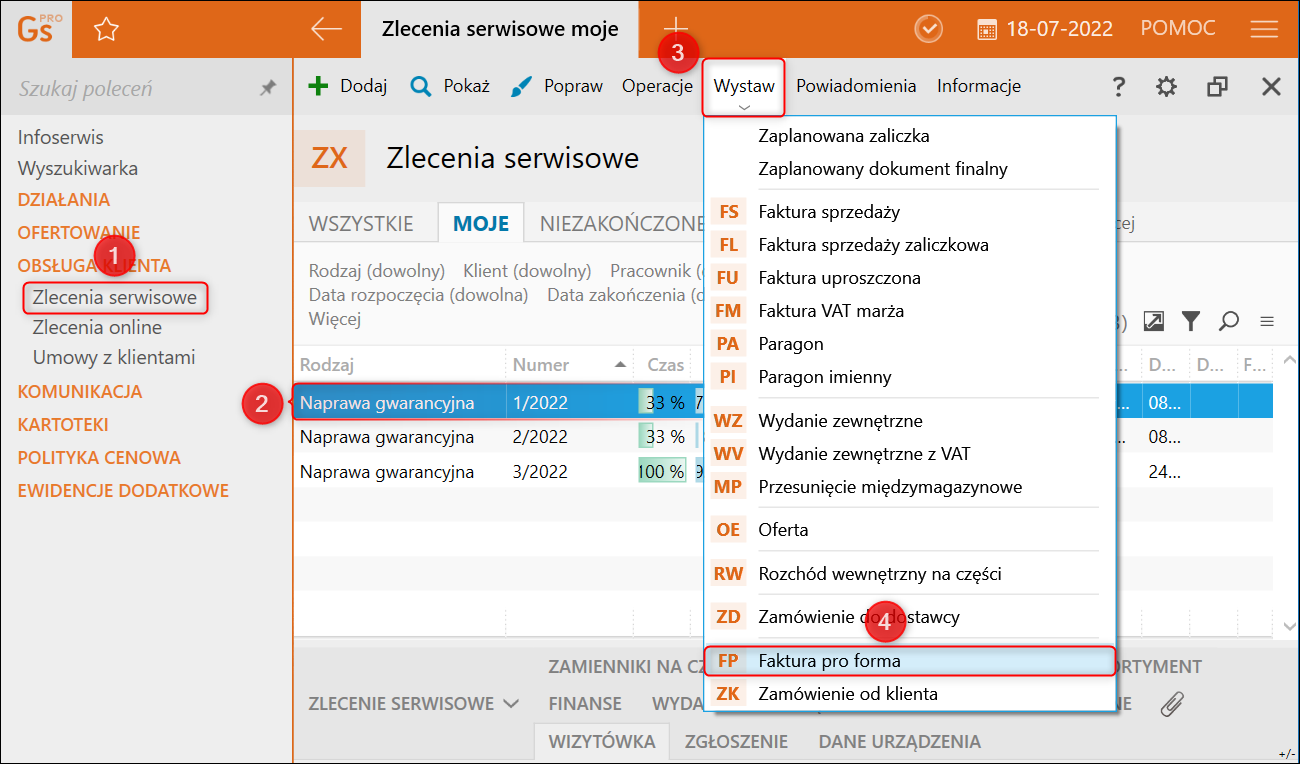
Task: Click the FS icon for Faktura sprzedaży
Action: point(728,212)
